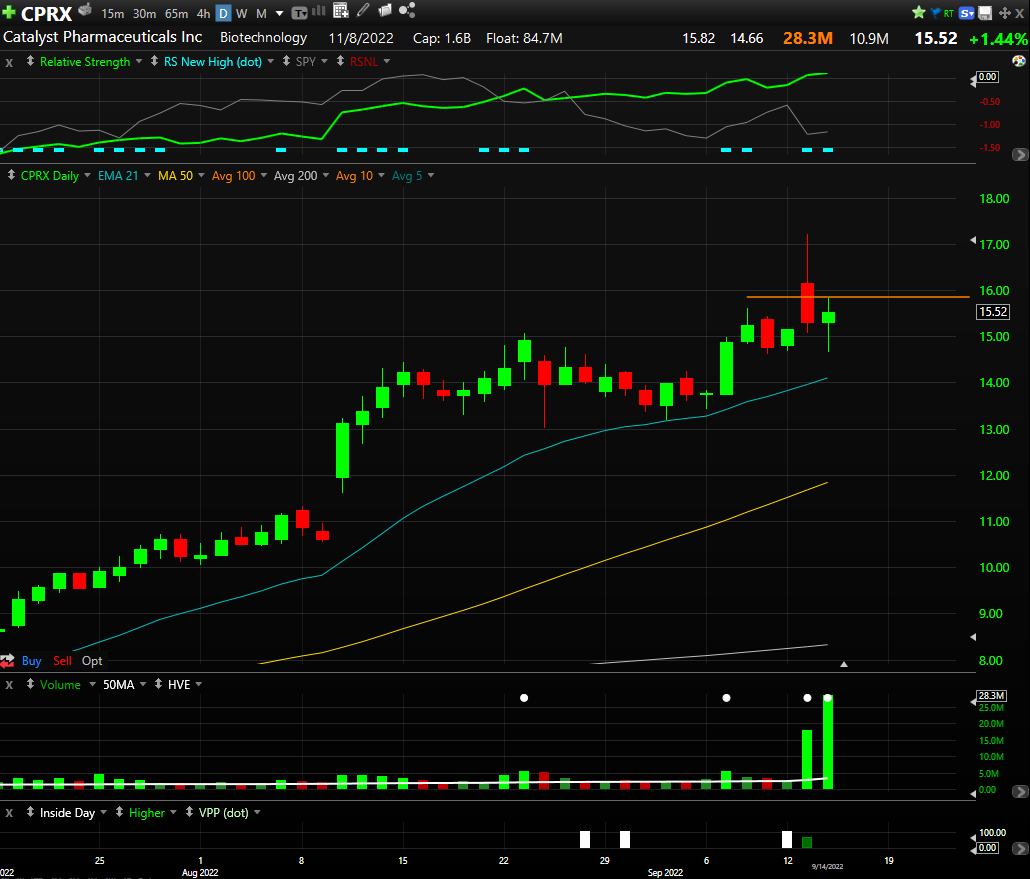The height and width of the screenshot is (879, 1030).
Task: Open the Avg 100 dropdown
Action: point(264,175)
